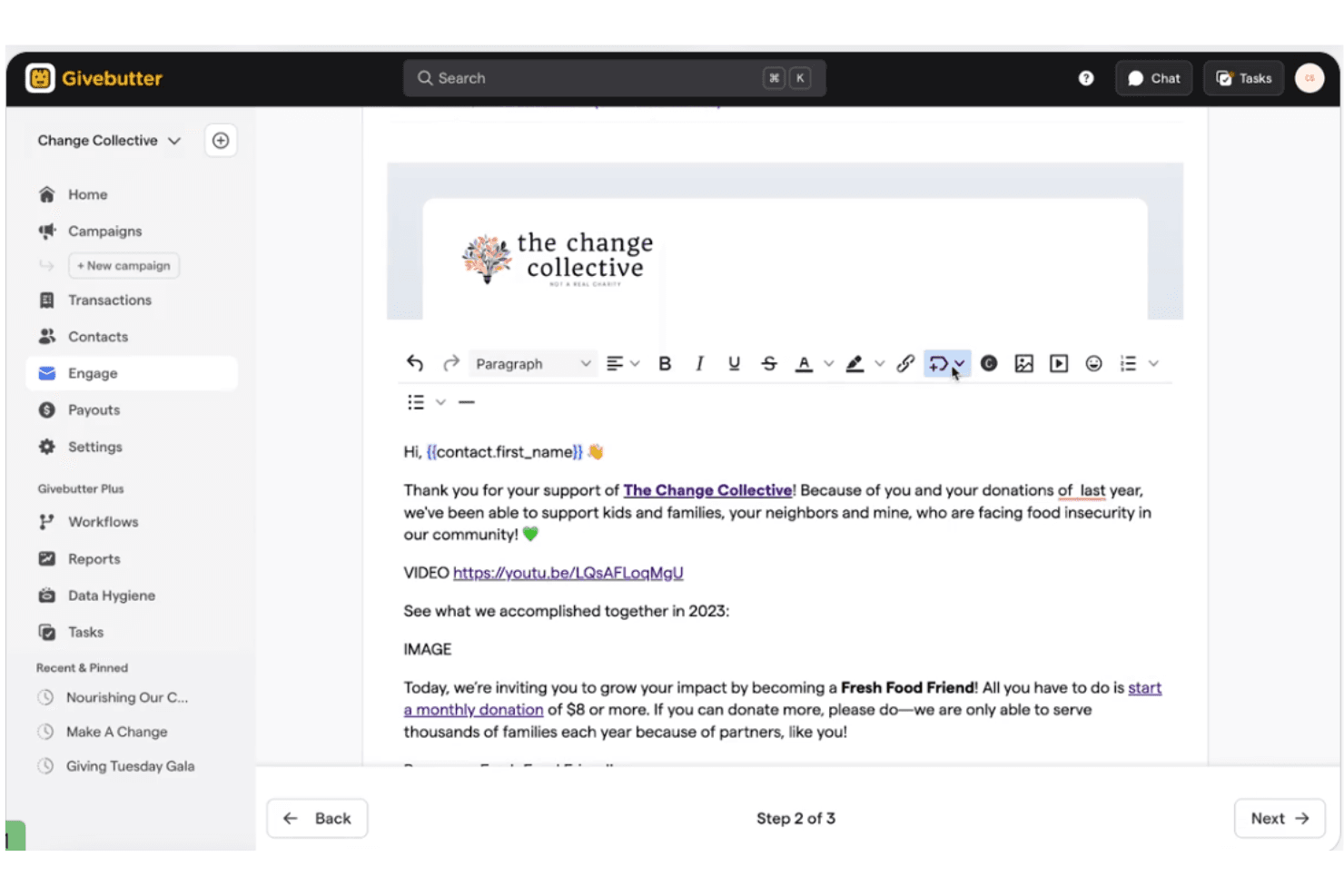Click the circular plus add button
This screenshot has height=896, width=1344.
point(221,141)
